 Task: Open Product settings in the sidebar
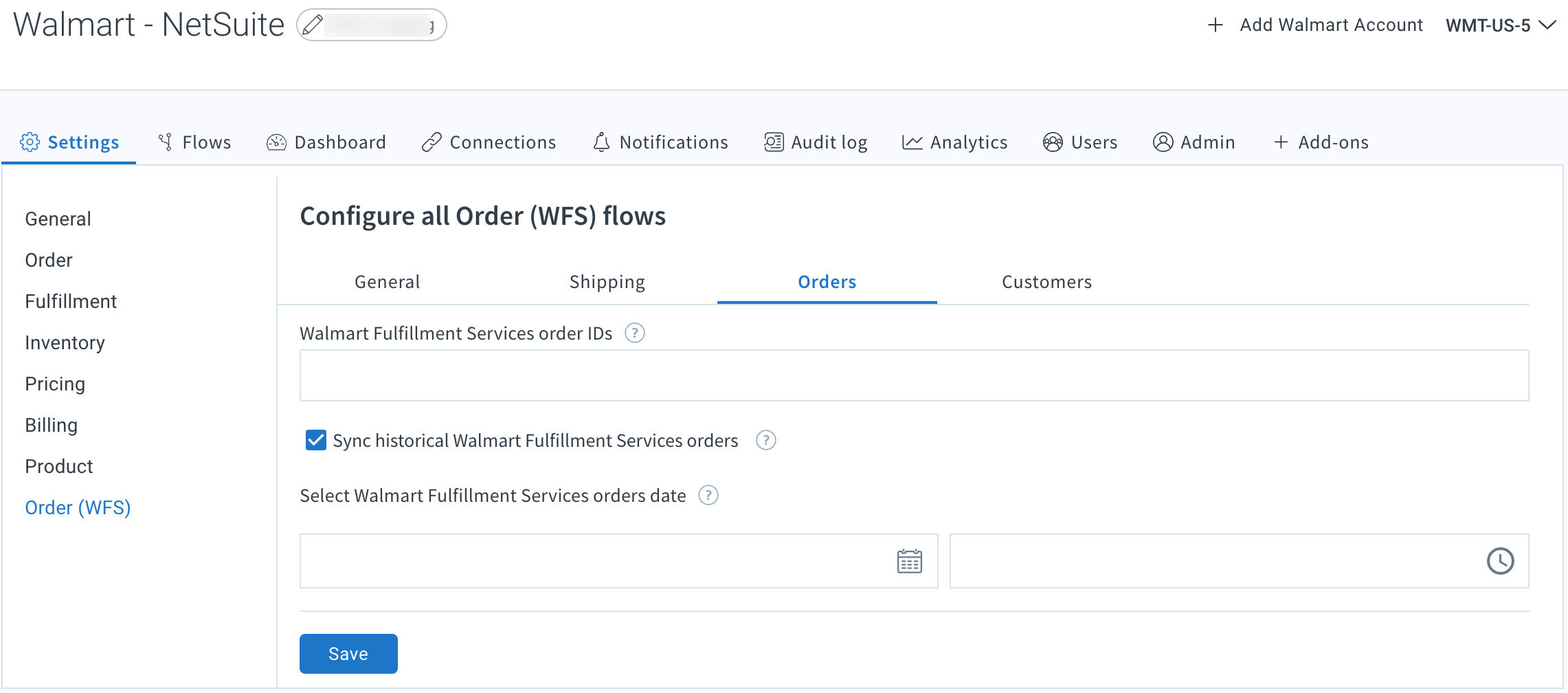58,466
